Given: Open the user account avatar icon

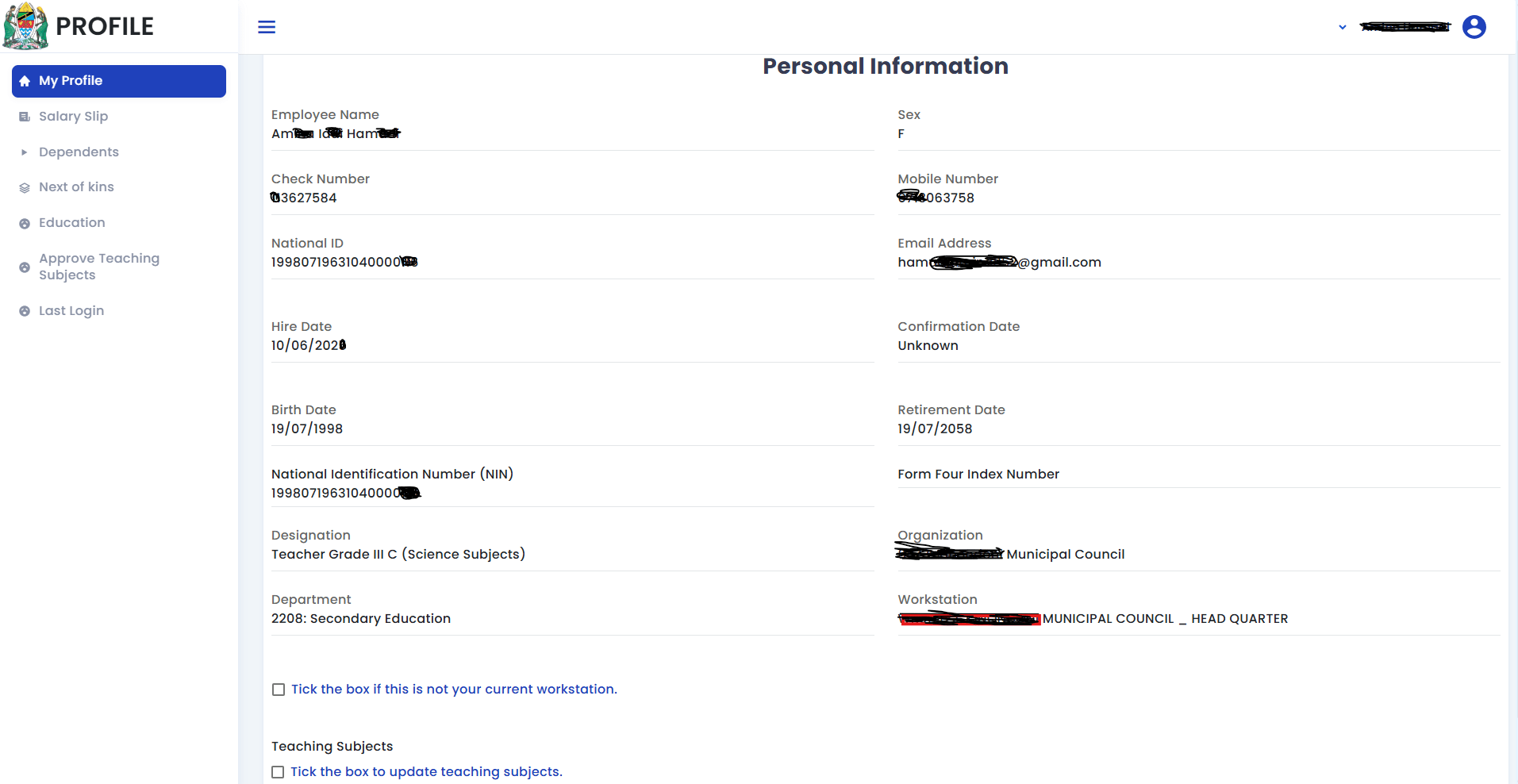Looking at the screenshot, I should point(1474,27).
